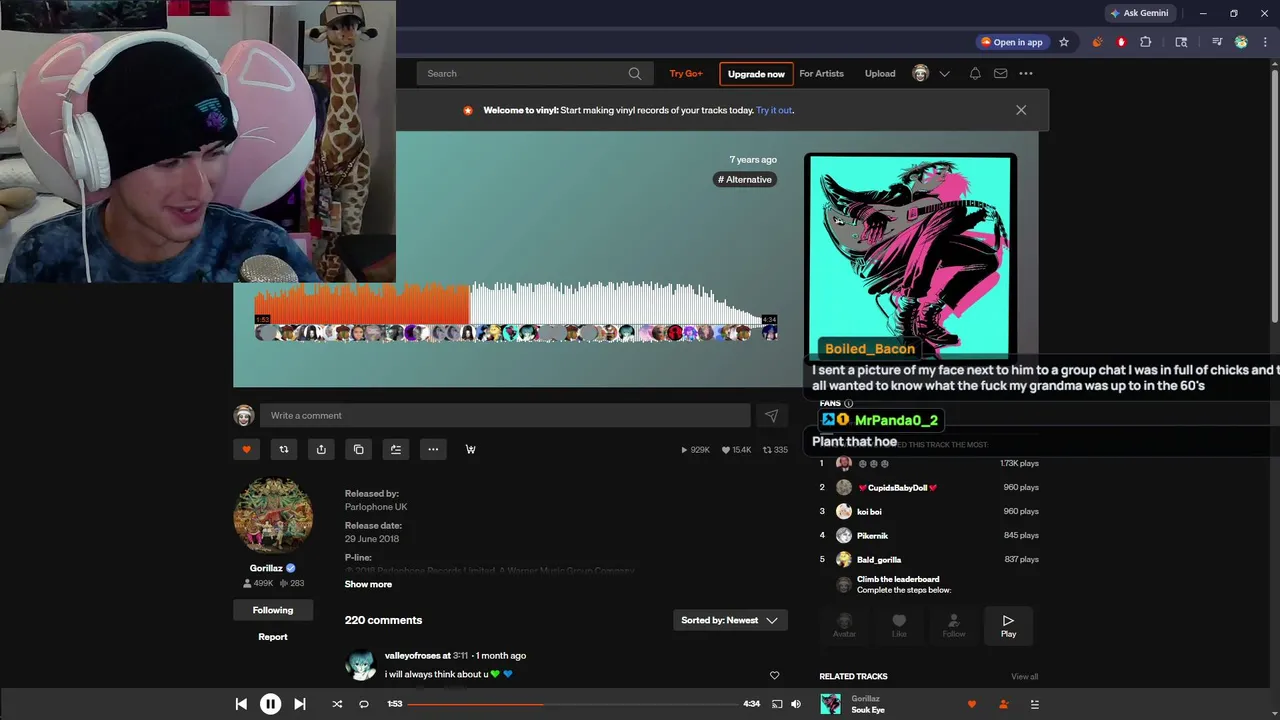Open the three-dot menu in the SoundCloud header
The width and height of the screenshot is (1280, 720).
(x=1026, y=73)
